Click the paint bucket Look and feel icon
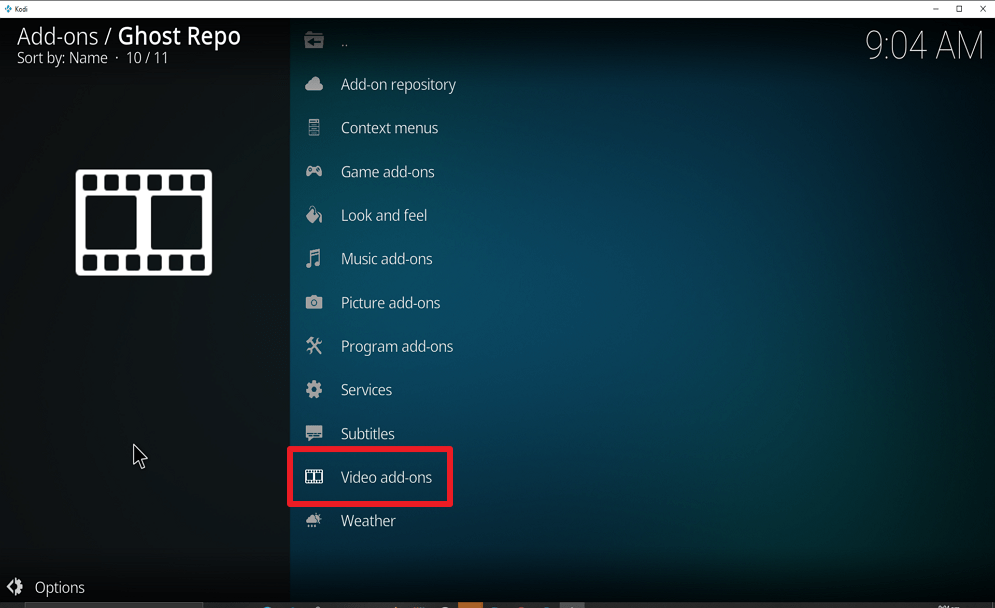The image size is (995, 608). point(313,215)
